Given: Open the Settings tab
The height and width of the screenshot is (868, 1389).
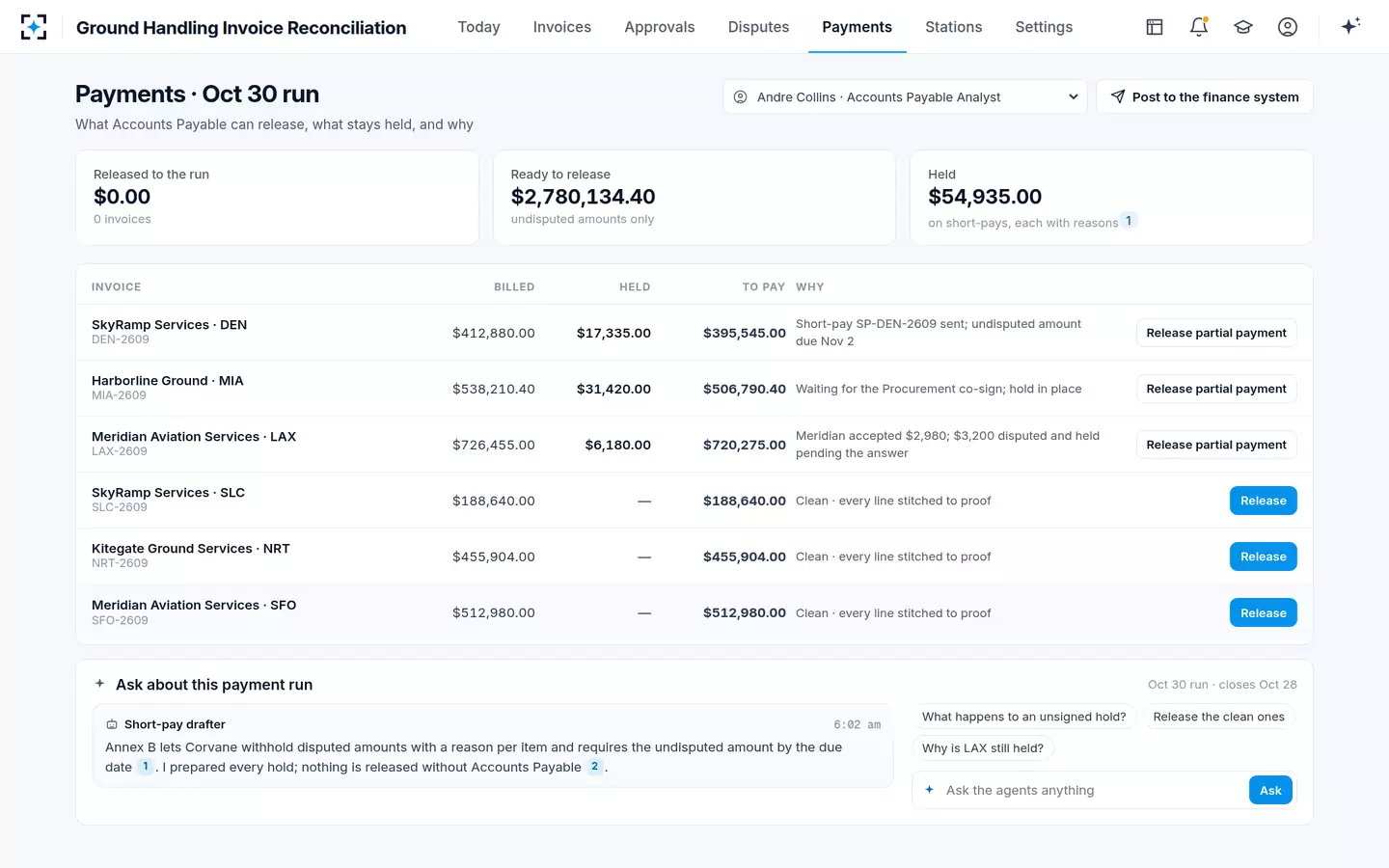Looking at the screenshot, I should point(1044,27).
